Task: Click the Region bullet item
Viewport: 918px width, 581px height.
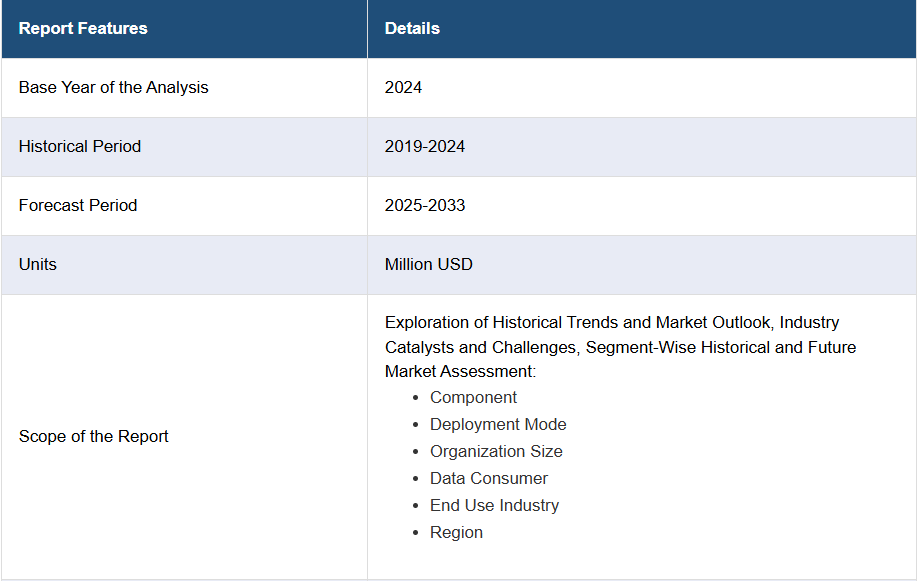Action: (457, 532)
